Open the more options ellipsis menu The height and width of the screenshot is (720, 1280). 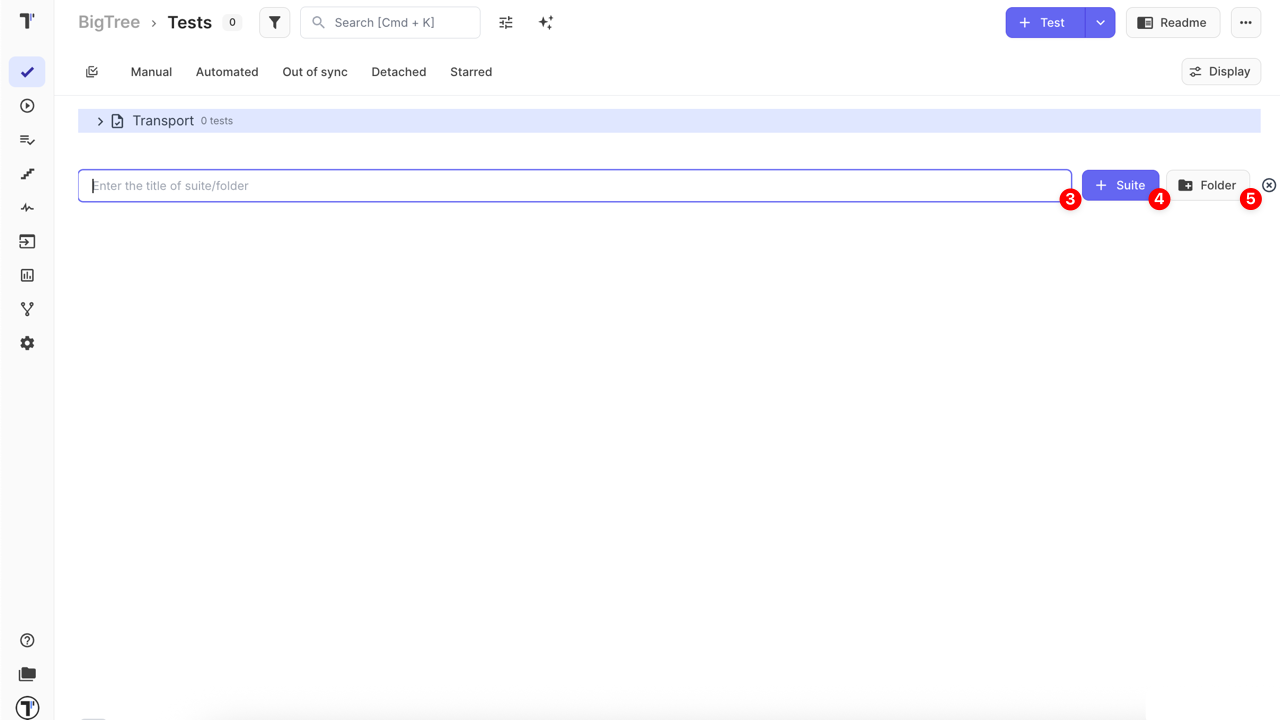click(1245, 22)
